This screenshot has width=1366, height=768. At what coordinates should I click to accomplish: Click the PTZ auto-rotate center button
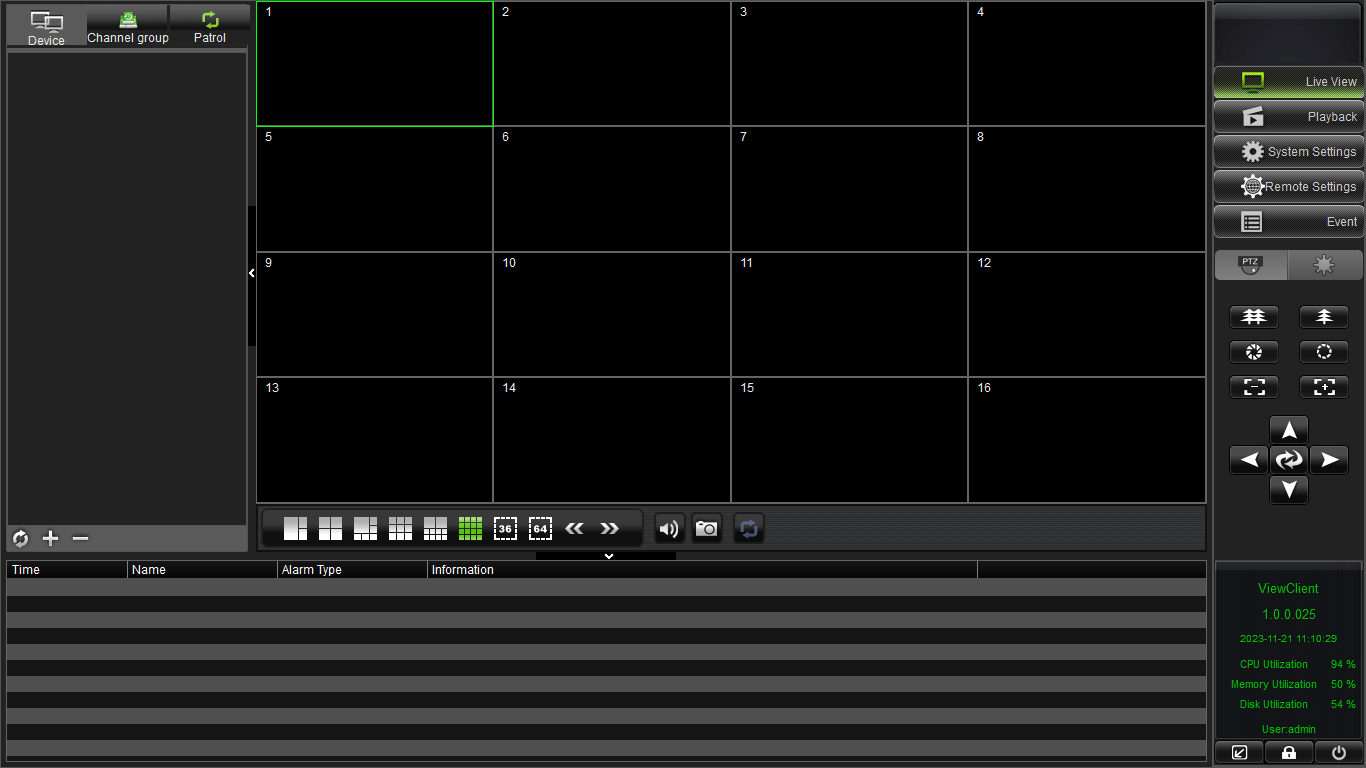pos(1289,460)
